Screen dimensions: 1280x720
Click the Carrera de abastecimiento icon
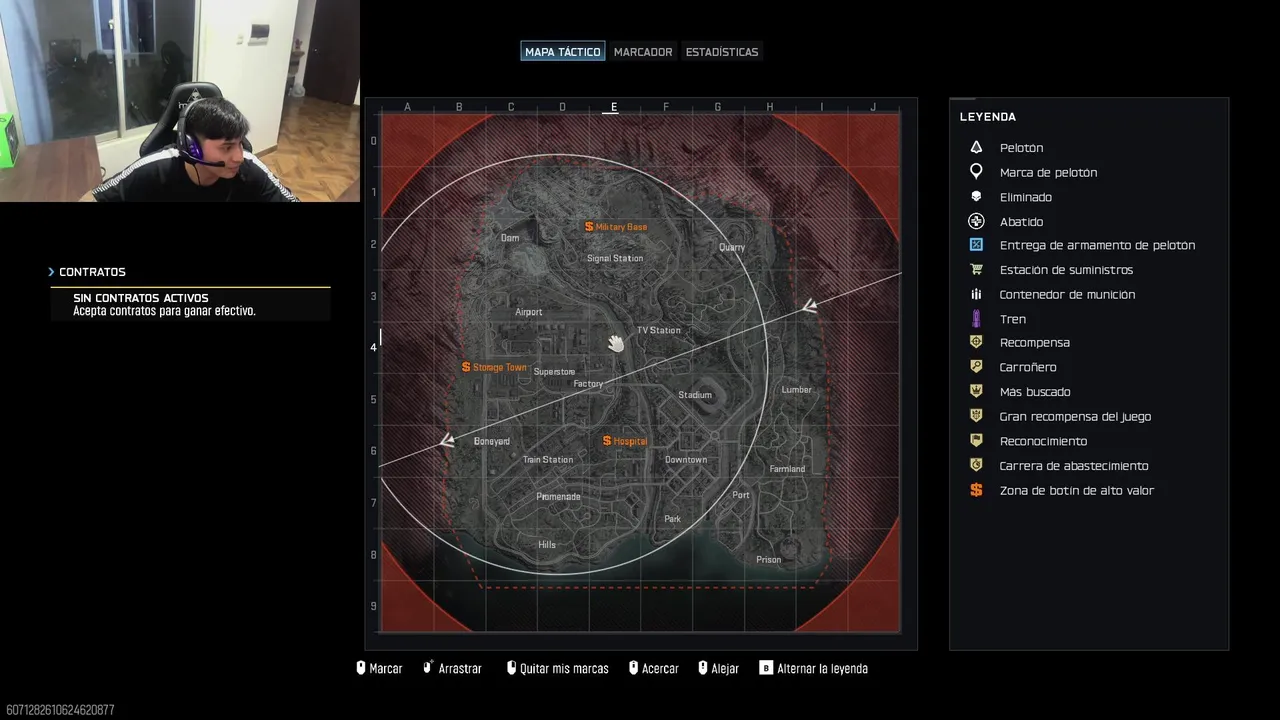pyautogui.click(x=977, y=465)
